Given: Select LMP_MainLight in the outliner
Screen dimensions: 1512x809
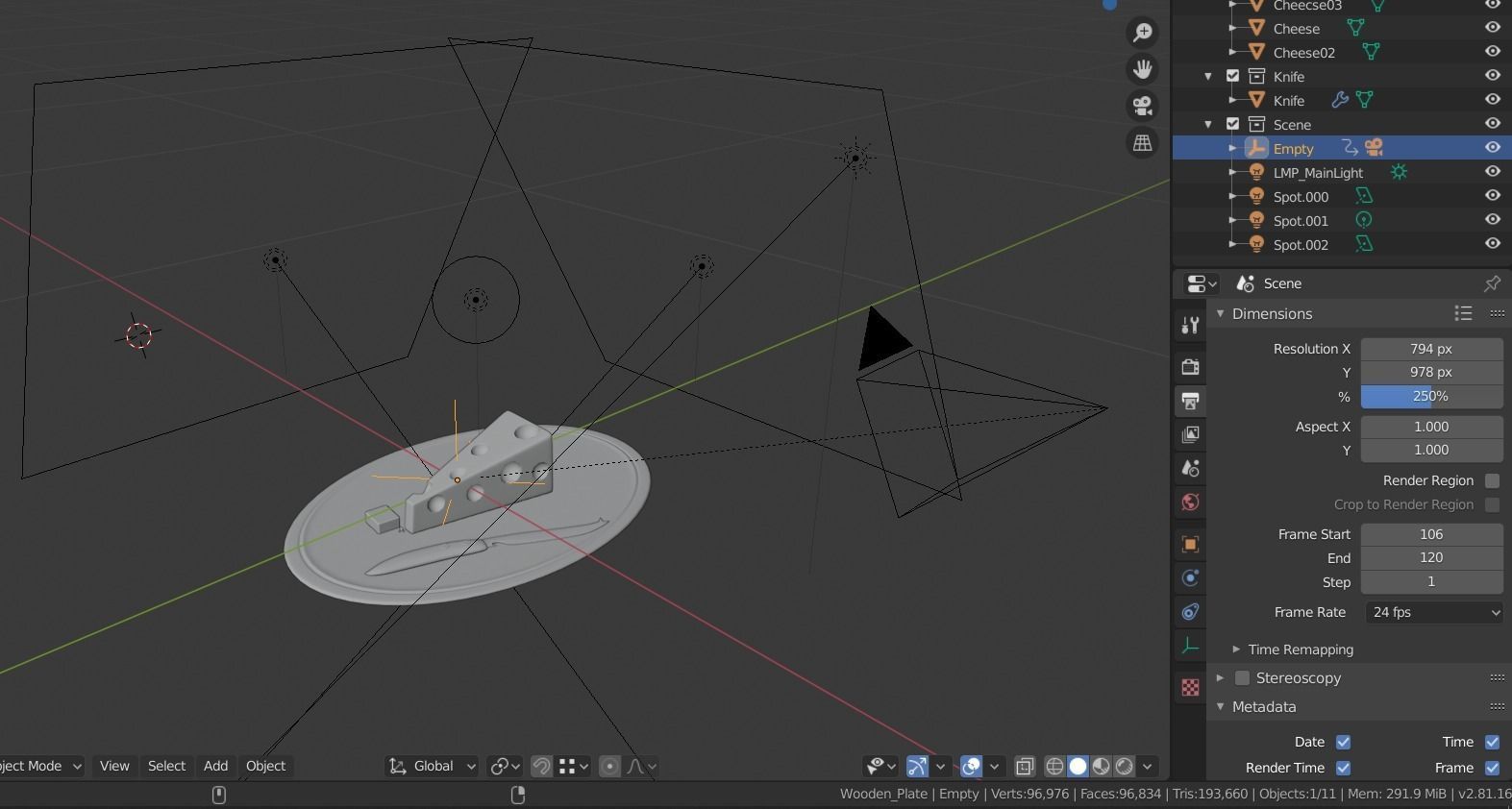Looking at the screenshot, I should (1318, 172).
